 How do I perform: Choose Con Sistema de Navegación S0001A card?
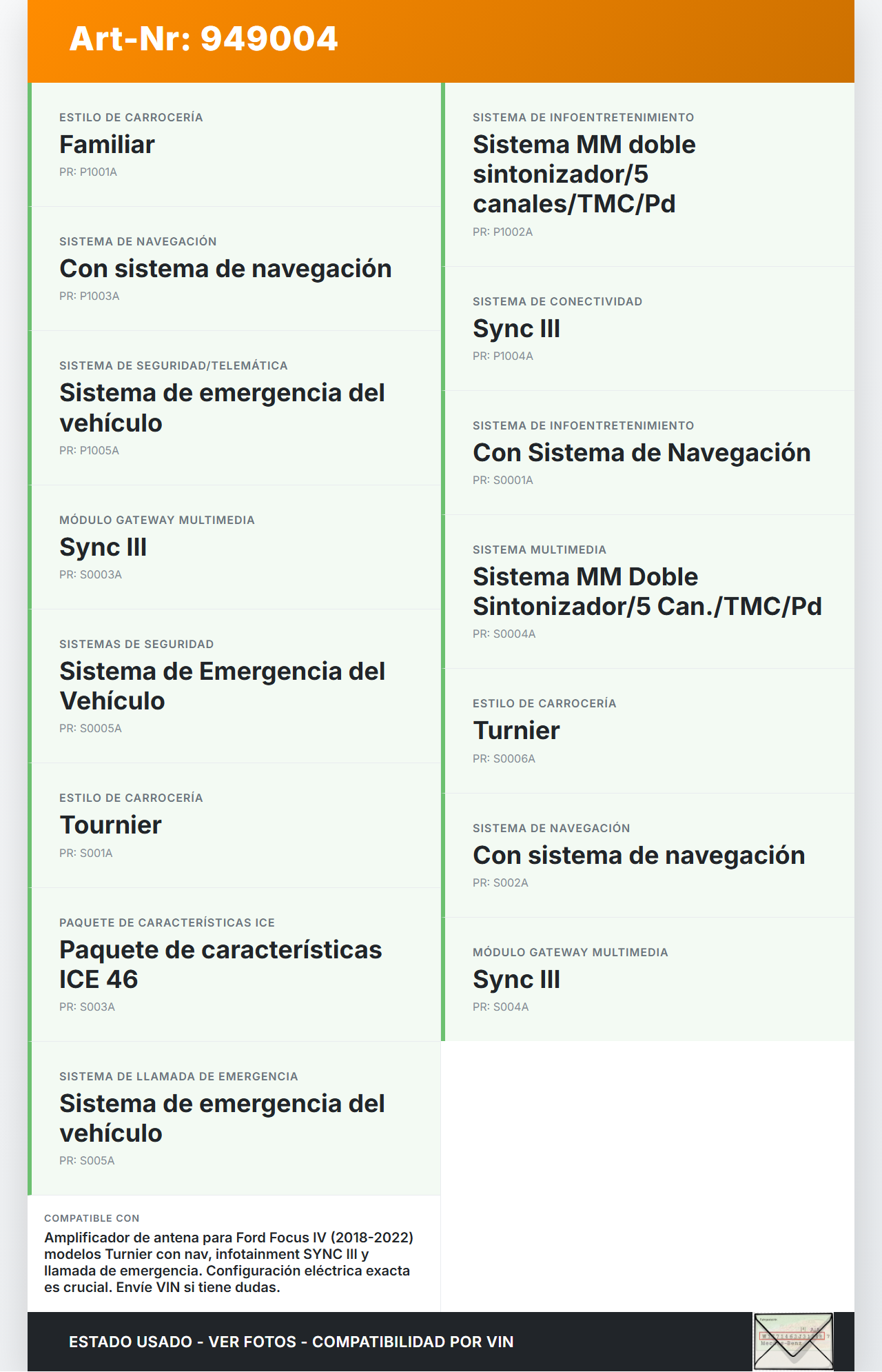pyautogui.click(x=648, y=453)
